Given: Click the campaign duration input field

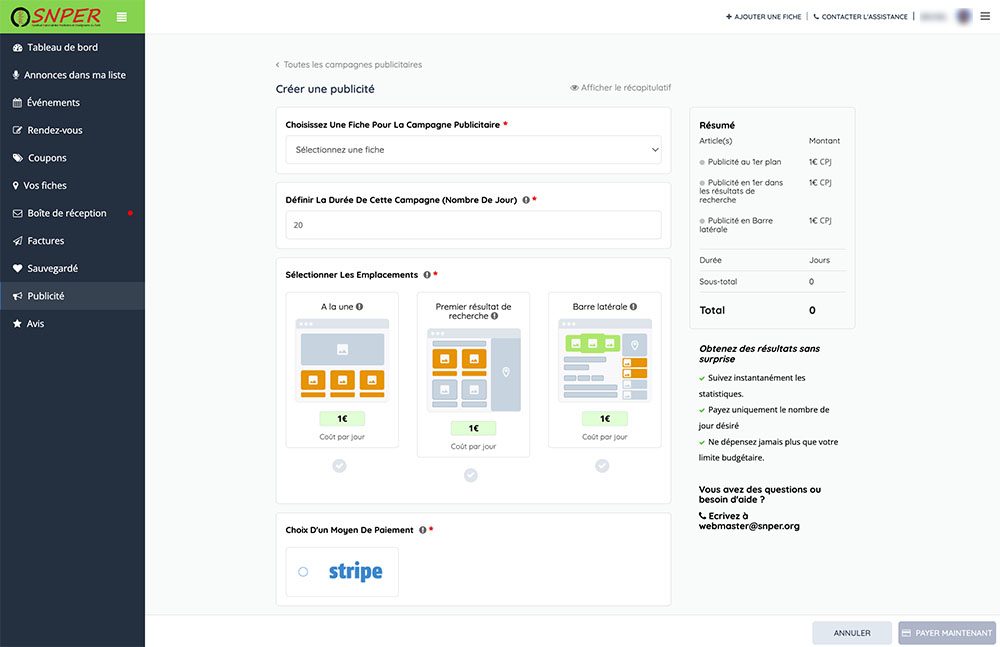Looking at the screenshot, I should [x=473, y=225].
